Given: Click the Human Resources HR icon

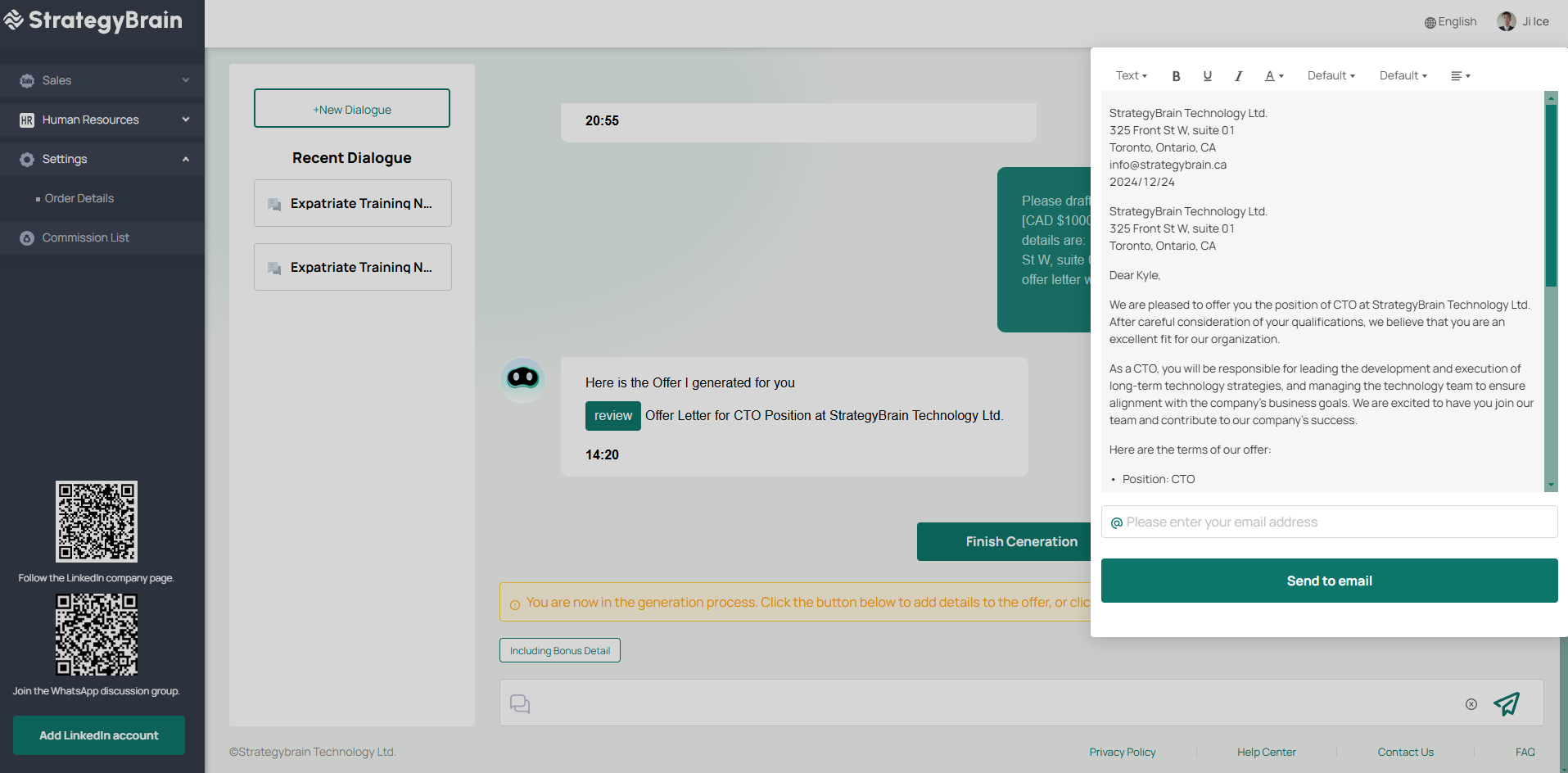Looking at the screenshot, I should point(27,120).
